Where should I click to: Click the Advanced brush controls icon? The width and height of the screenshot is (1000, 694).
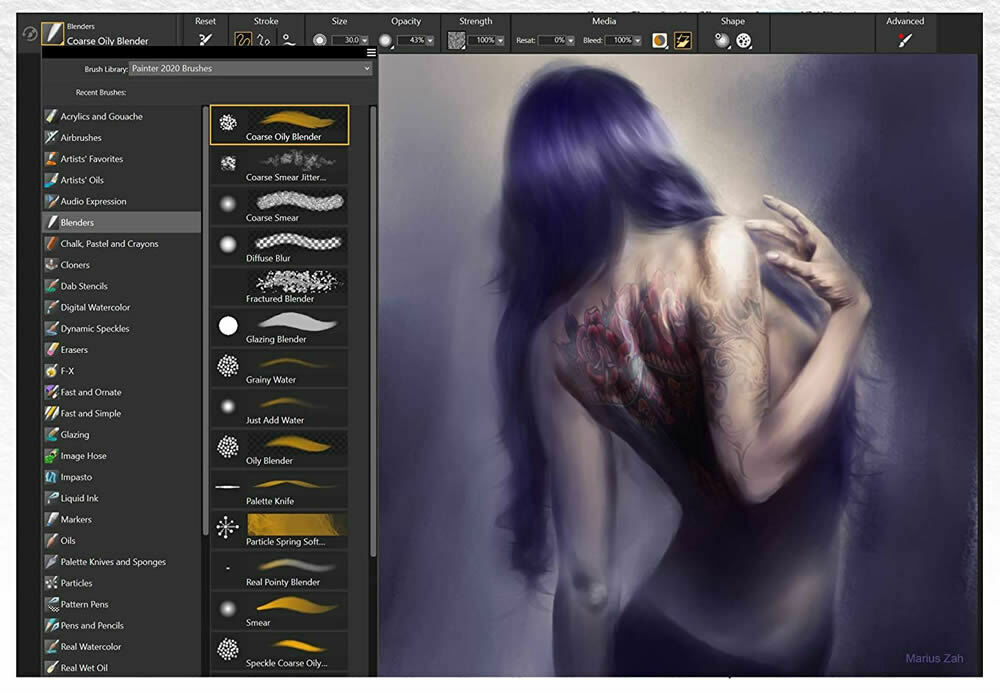[x=905, y=41]
